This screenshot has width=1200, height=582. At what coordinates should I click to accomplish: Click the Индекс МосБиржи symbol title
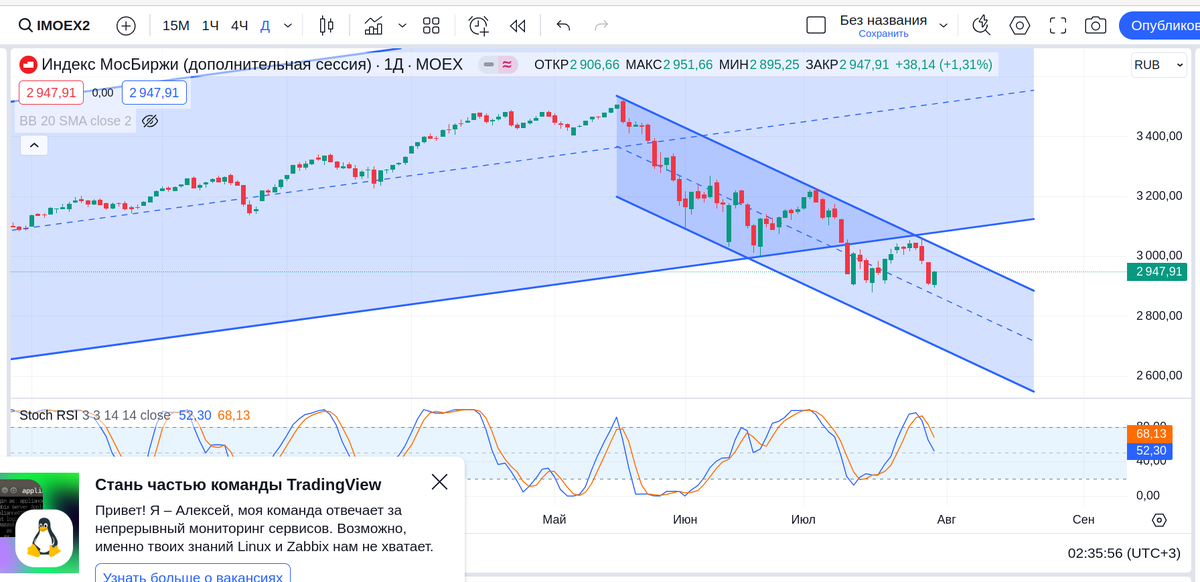pos(252,65)
